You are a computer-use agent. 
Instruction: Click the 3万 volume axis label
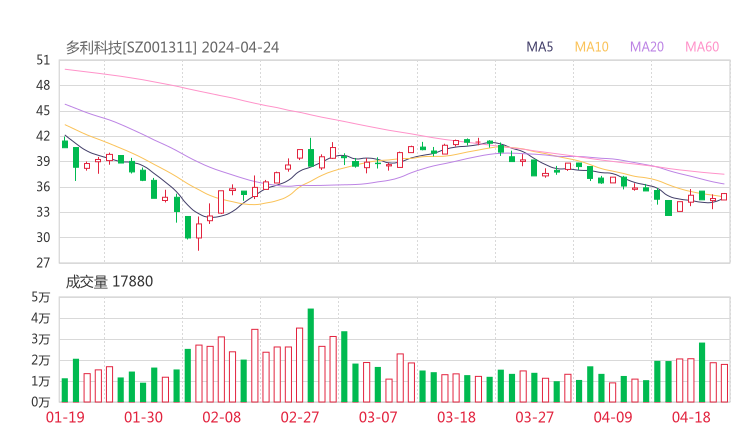coord(41,339)
